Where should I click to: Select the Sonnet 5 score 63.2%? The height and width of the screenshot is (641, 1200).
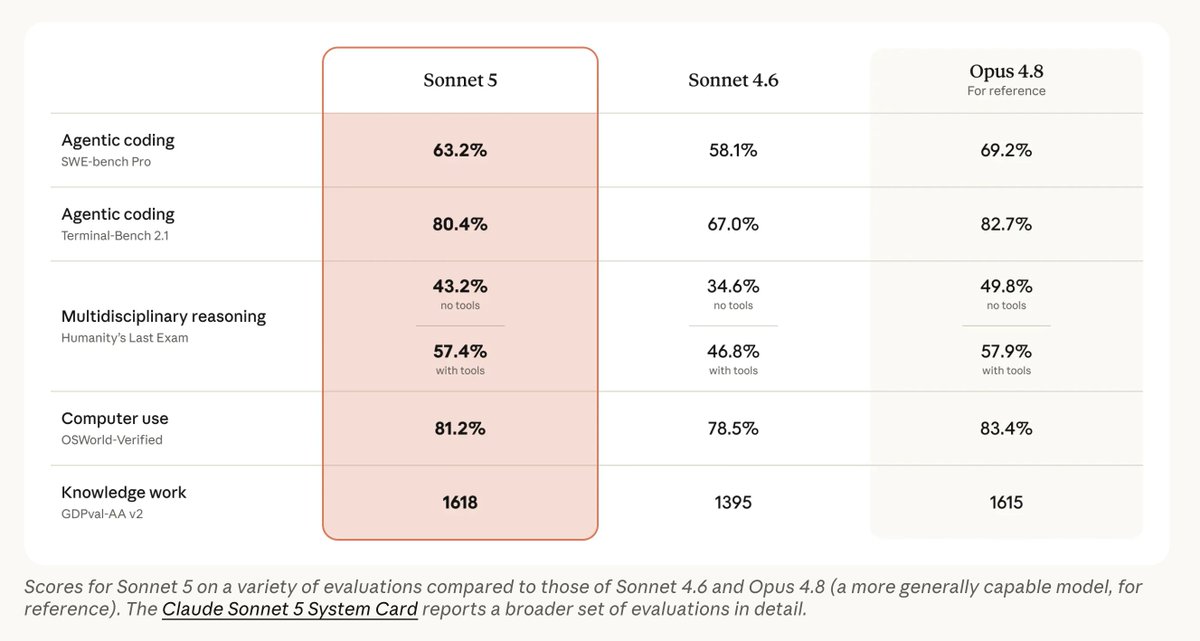[460, 151]
